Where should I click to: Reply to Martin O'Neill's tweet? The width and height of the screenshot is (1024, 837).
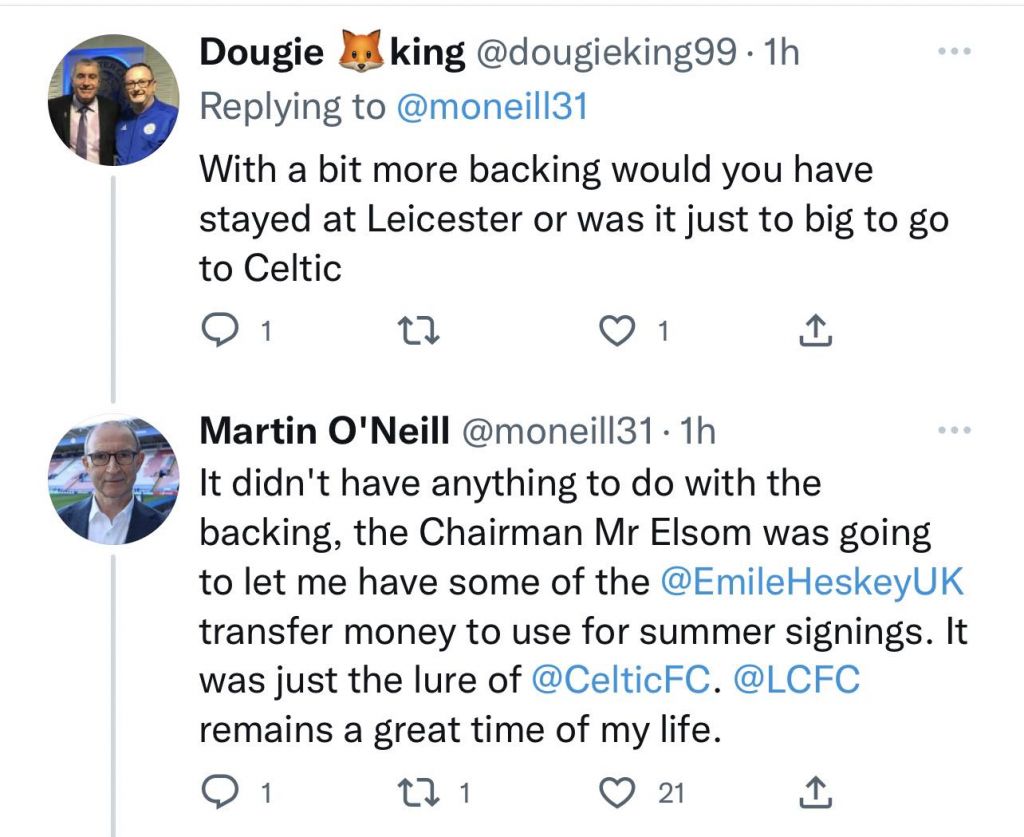click(215, 793)
